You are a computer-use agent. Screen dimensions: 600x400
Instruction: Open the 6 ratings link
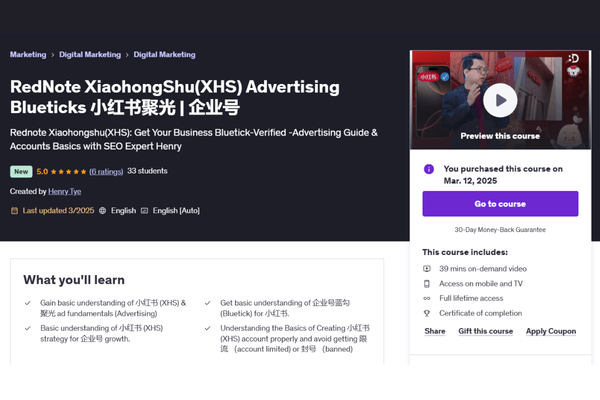pyautogui.click(x=106, y=171)
